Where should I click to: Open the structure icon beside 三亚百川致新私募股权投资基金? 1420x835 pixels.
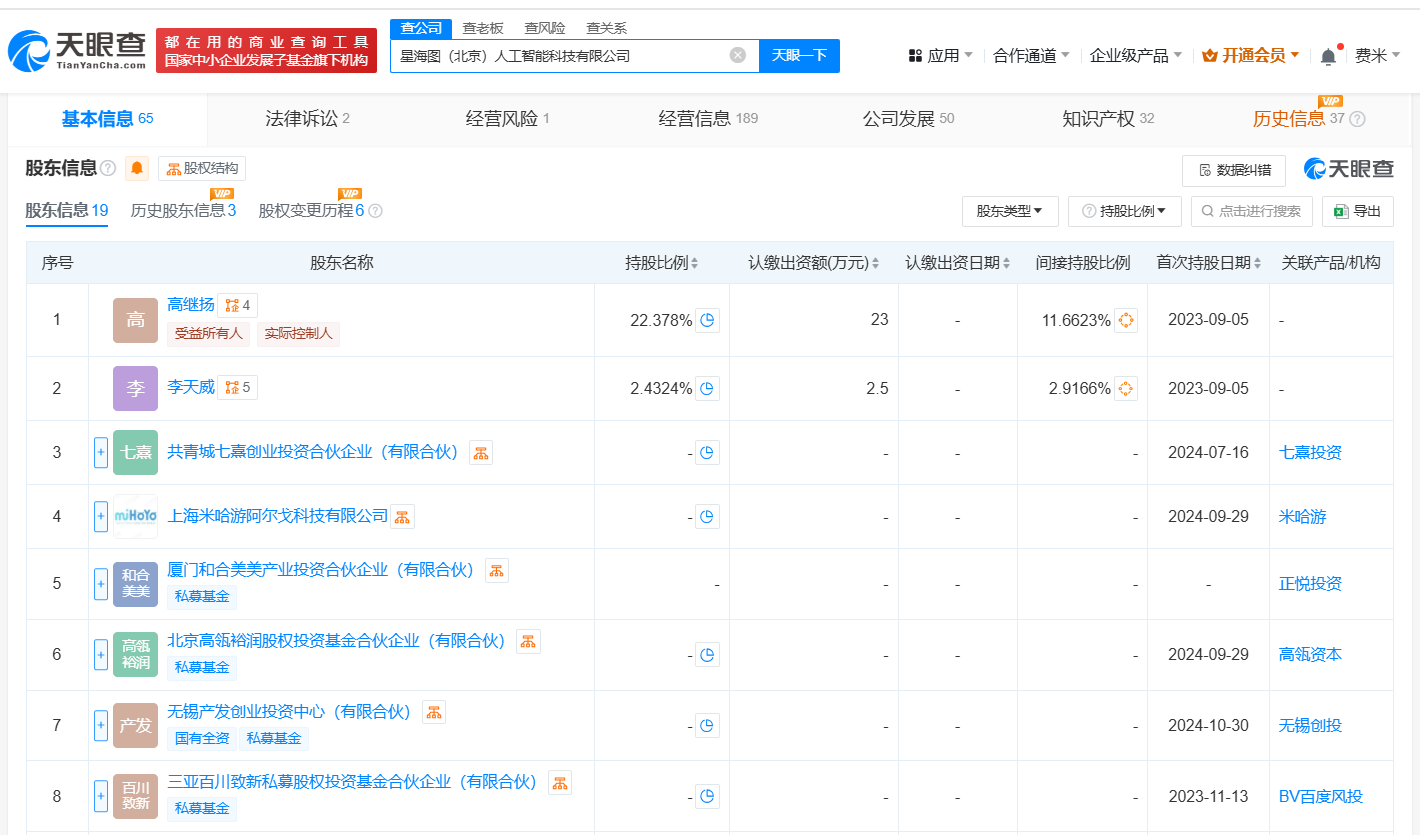(x=560, y=783)
